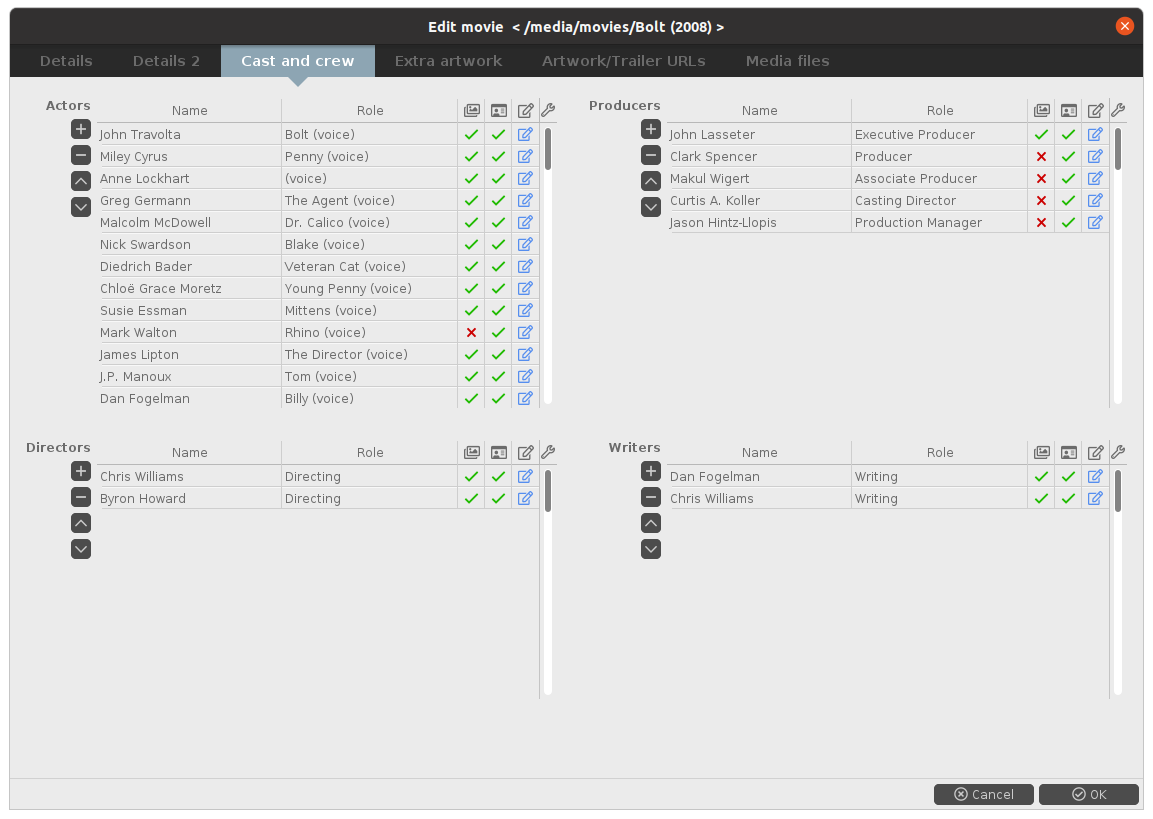Move producer down with arrow button
Viewport: 1153px width, 819px height.
tap(651, 207)
